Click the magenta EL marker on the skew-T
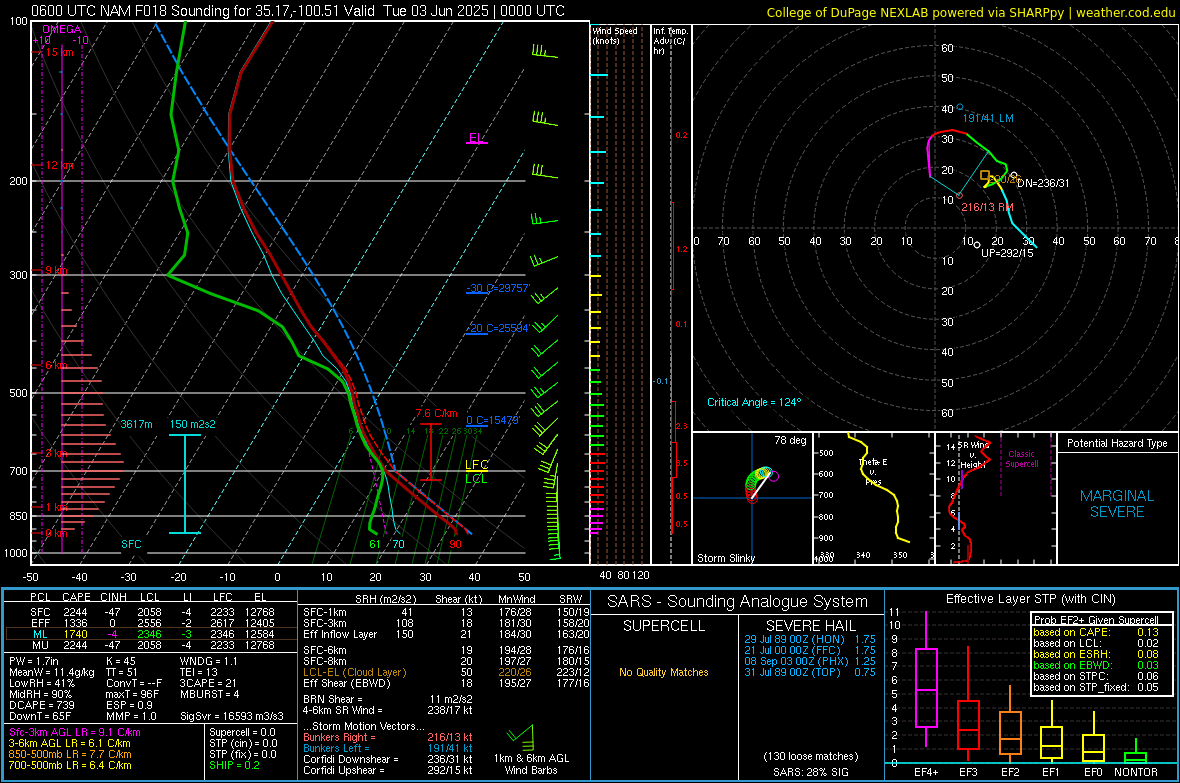Screen dimensions: 1180x783 coord(476,139)
